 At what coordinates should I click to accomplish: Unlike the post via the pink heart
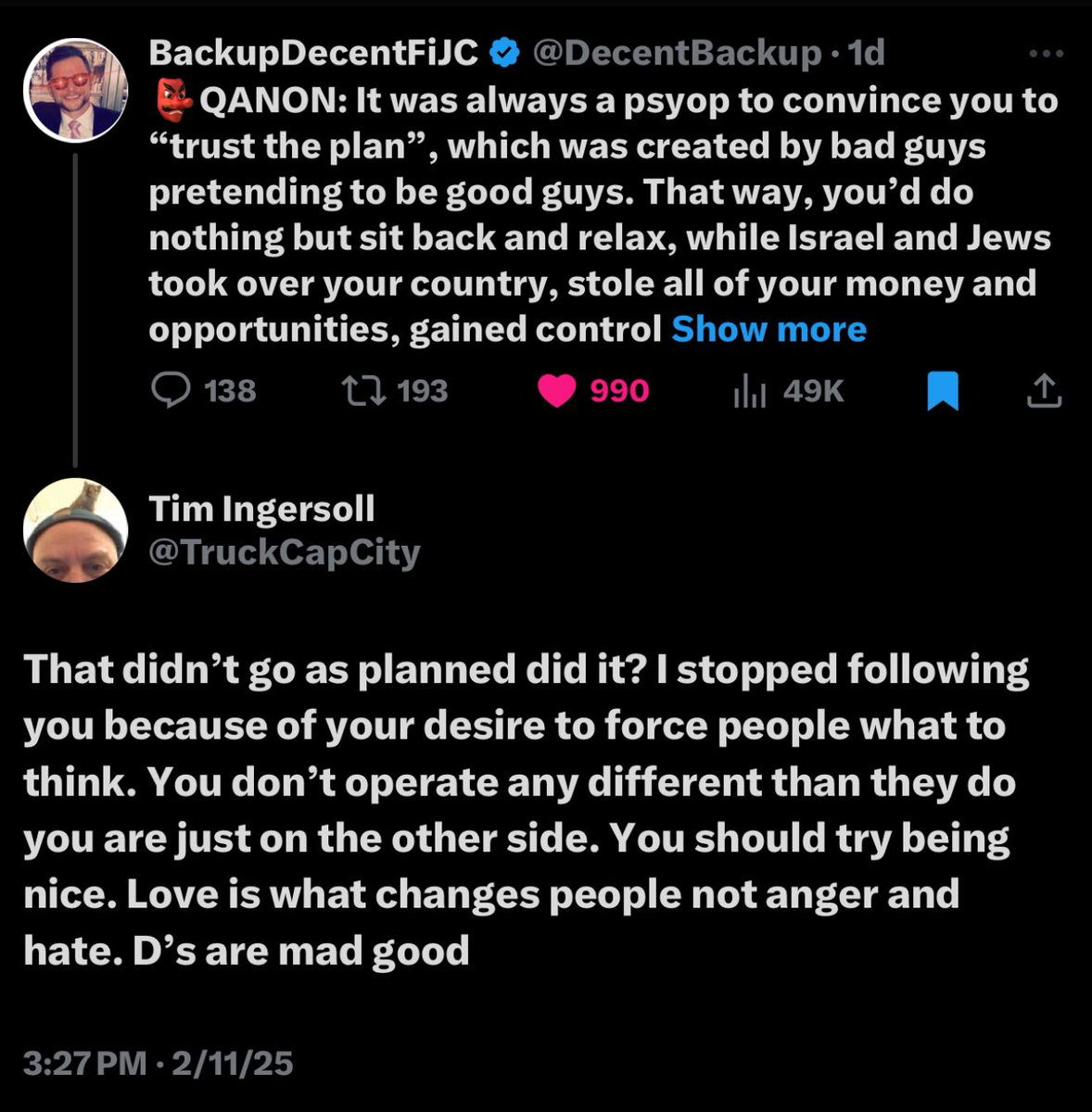[x=558, y=391]
